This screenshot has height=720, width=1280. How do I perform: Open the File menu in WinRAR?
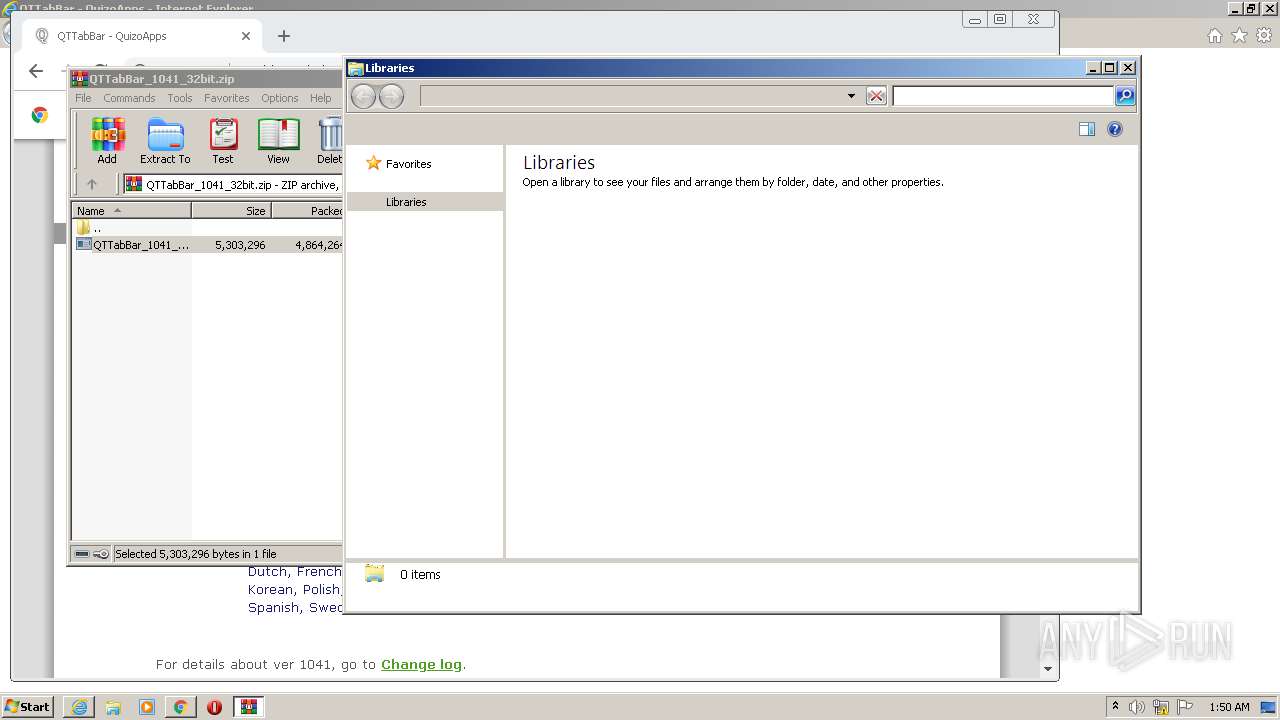tap(83, 98)
